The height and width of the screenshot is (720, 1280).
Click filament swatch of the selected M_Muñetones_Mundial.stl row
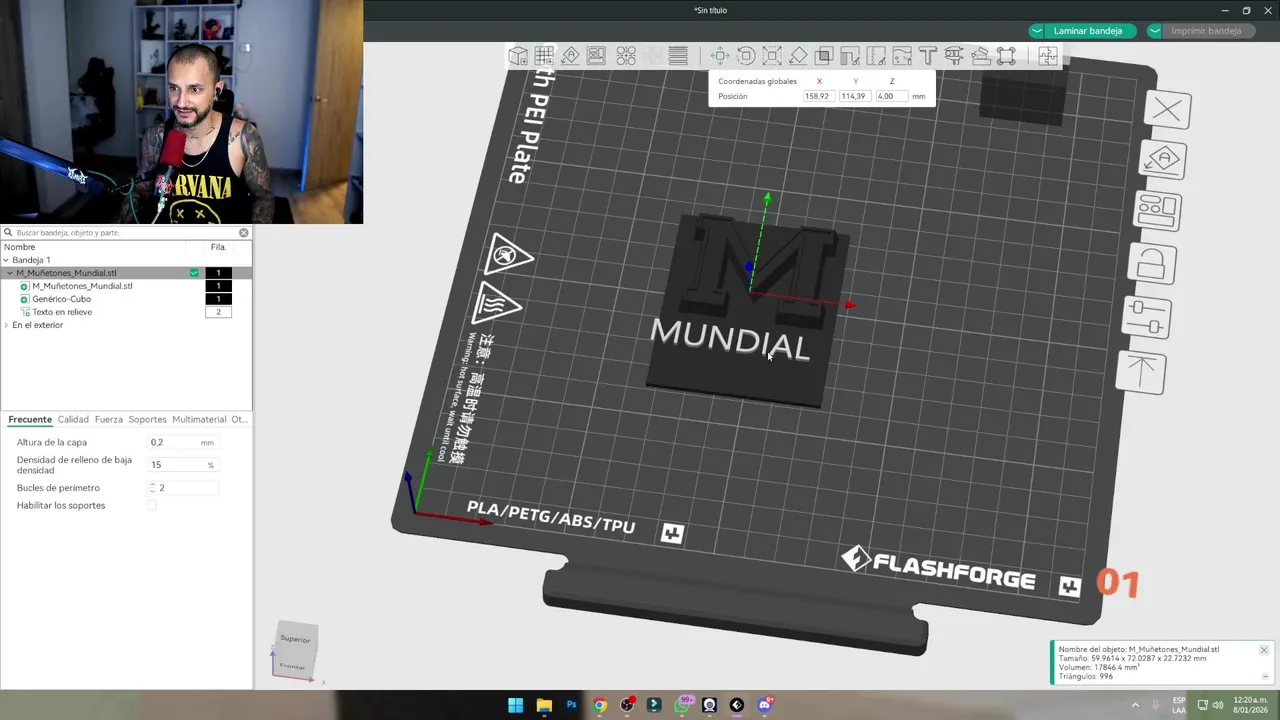(x=218, y=273)
